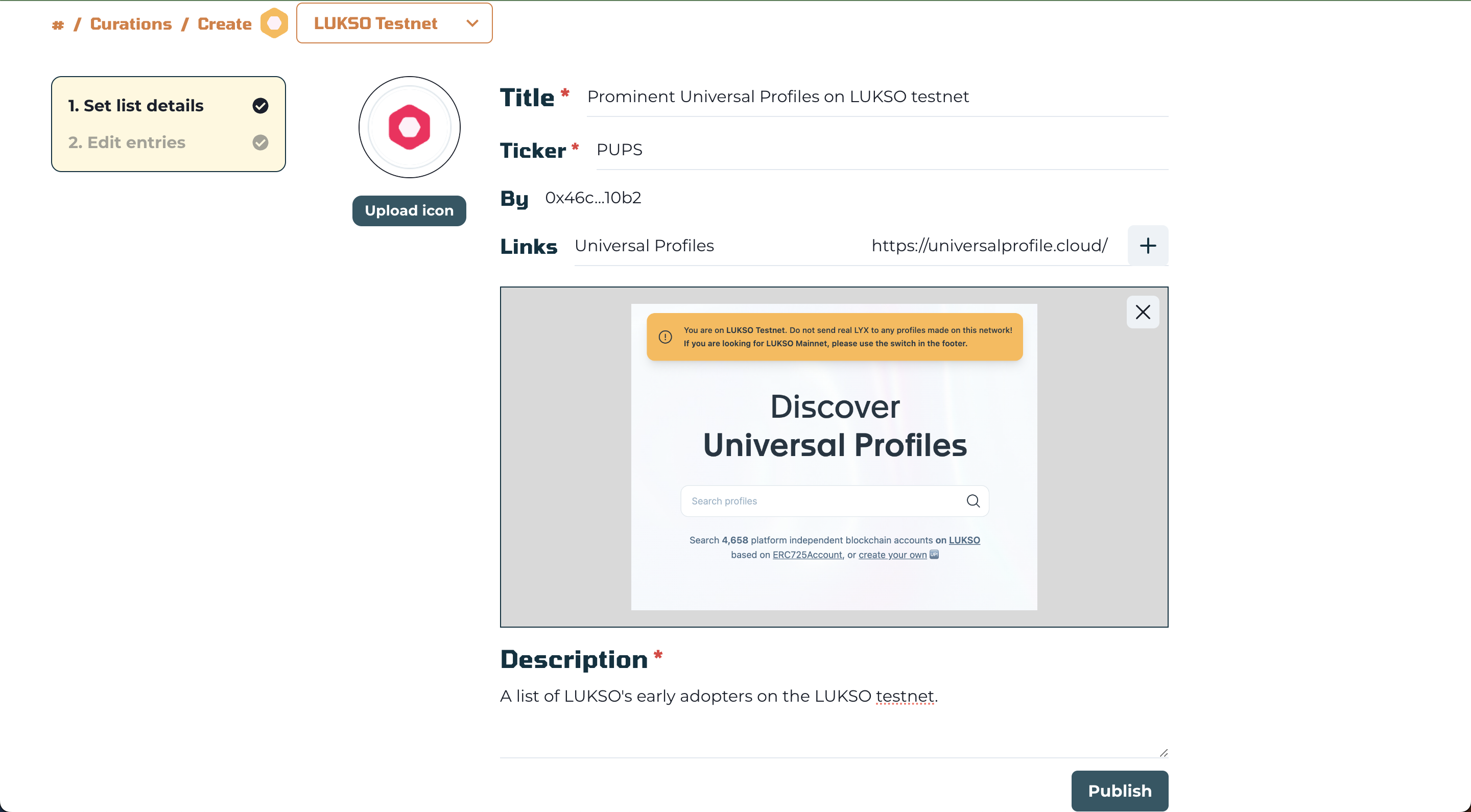Click the Ticker label
Image resolution: width=1471 pixels, height=812 pixels.
coord(533,150)
